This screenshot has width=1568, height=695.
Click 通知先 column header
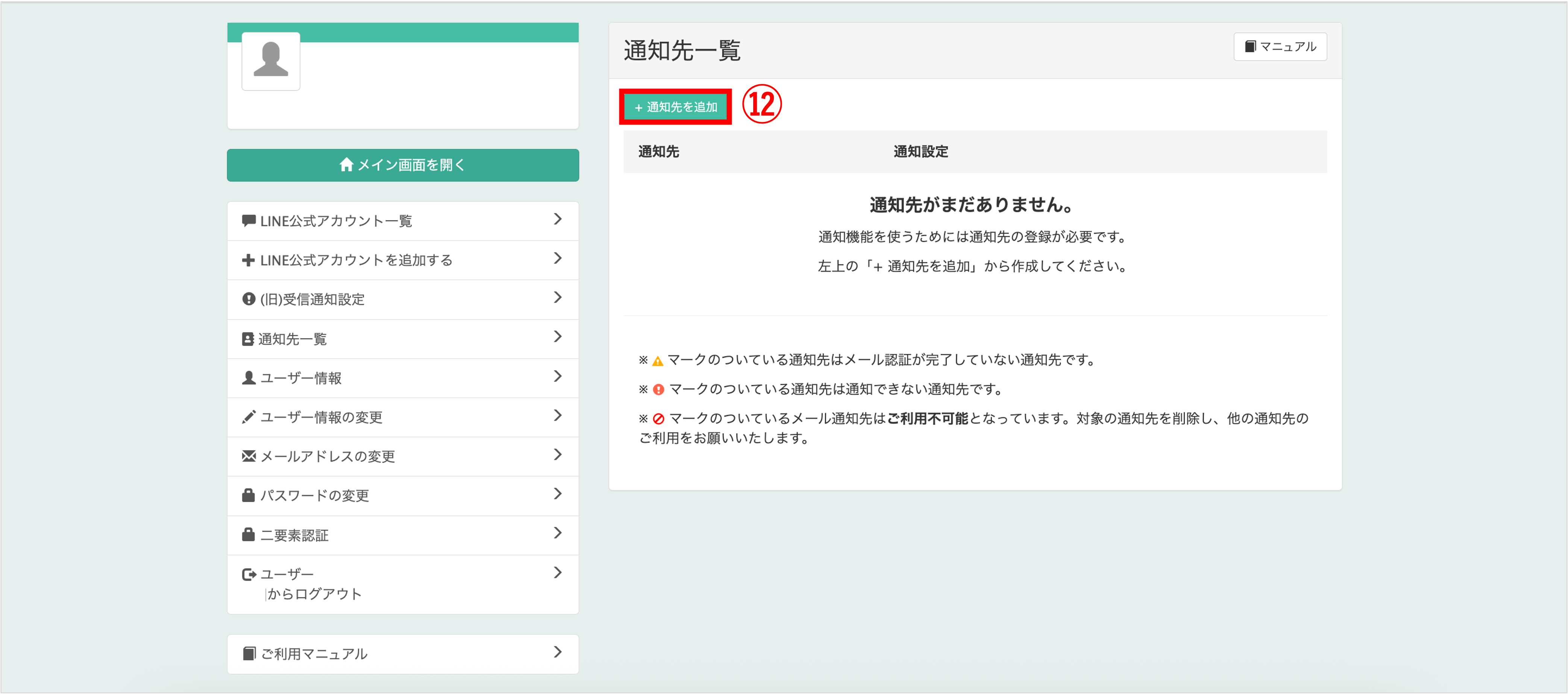(x=659, y=152)
